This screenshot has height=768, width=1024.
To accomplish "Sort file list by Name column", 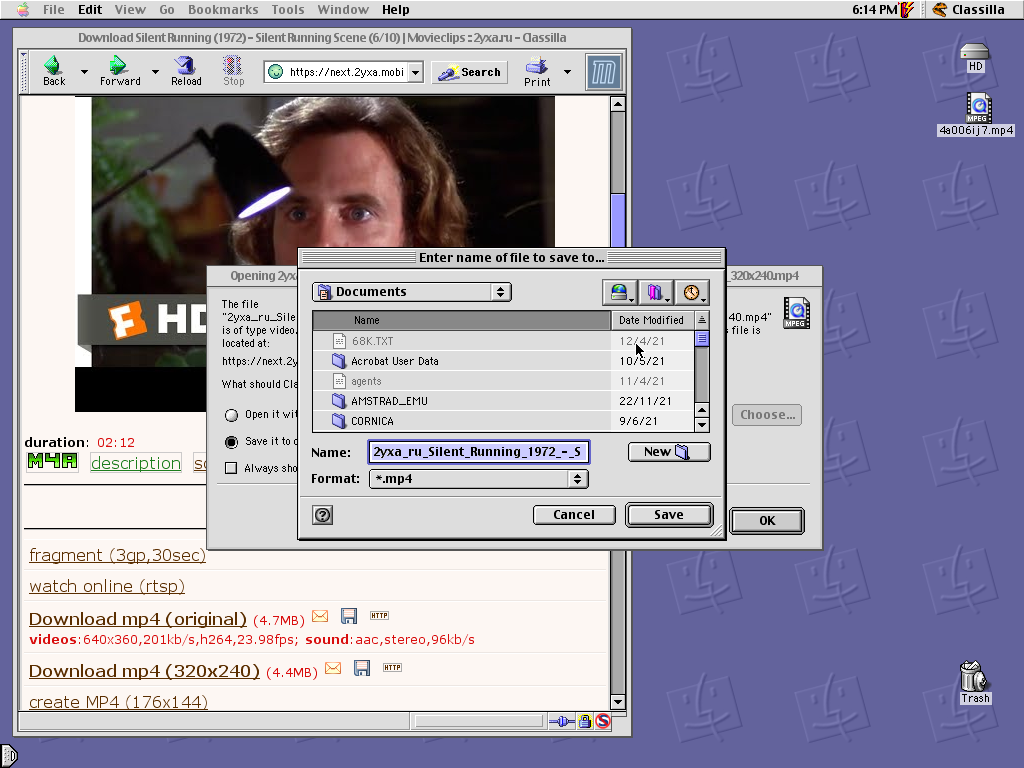I will click(x=462, y=320).
